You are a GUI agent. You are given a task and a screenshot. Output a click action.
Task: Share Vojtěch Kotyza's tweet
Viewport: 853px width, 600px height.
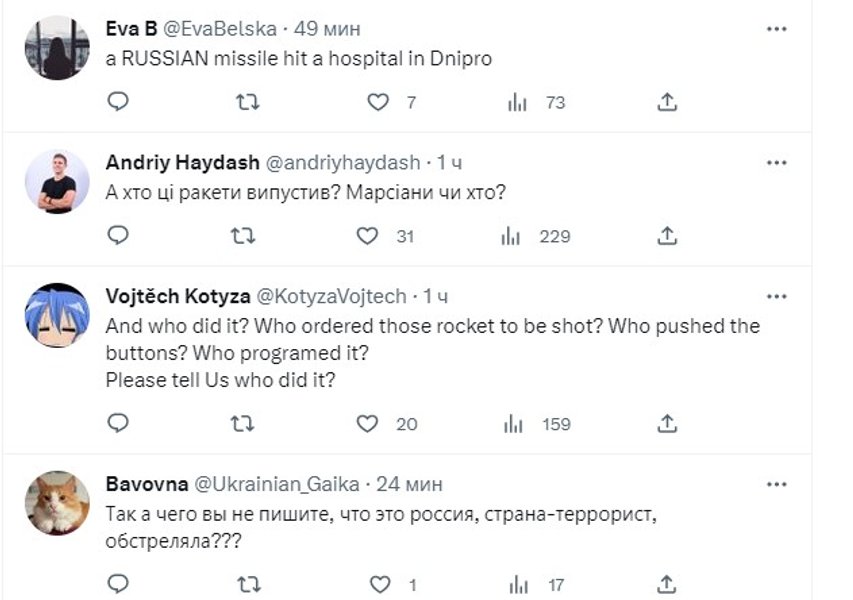pos(668,424)
